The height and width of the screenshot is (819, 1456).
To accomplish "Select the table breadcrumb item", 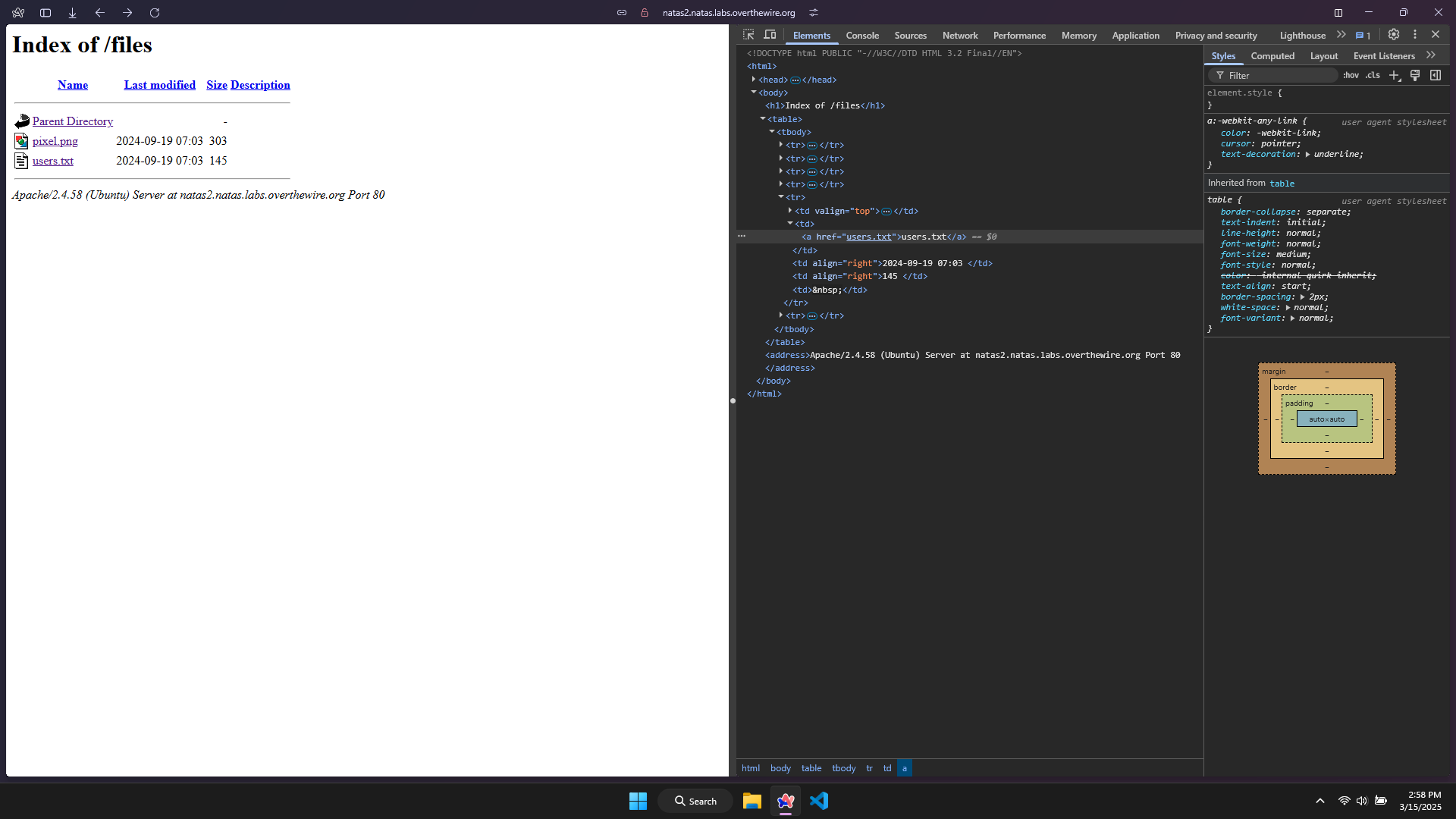I will [811, 768].
